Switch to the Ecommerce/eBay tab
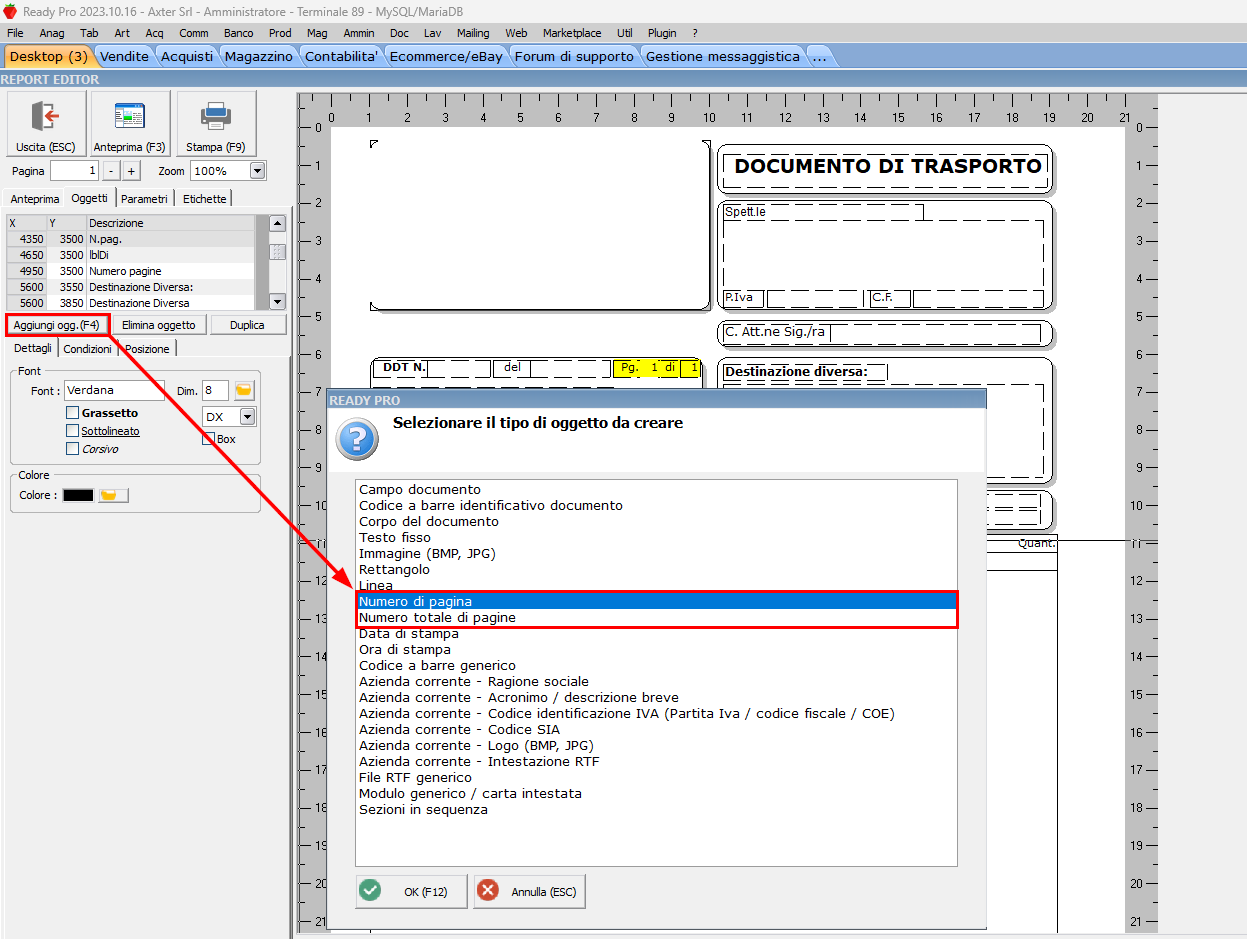Screen dimensions: 1247x939 [446, 56]
